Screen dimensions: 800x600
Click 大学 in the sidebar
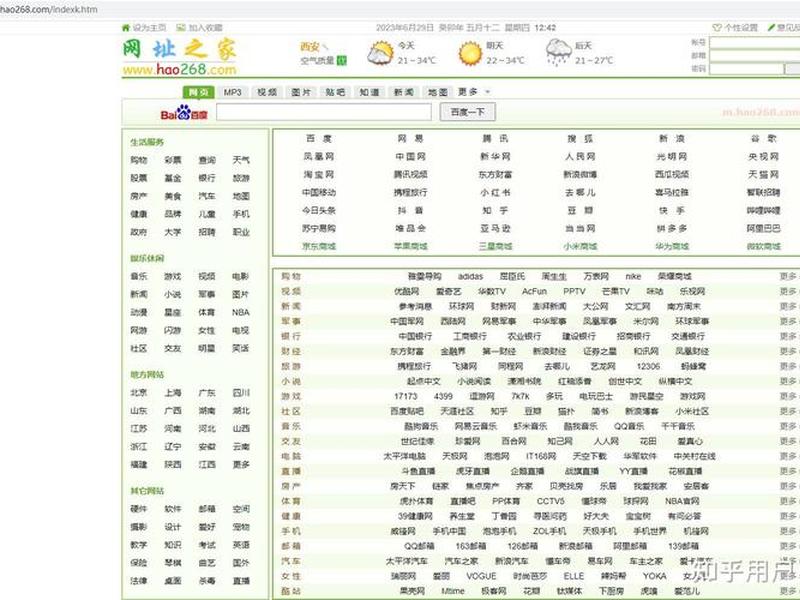pyautogui.click(x=172, y=232)
